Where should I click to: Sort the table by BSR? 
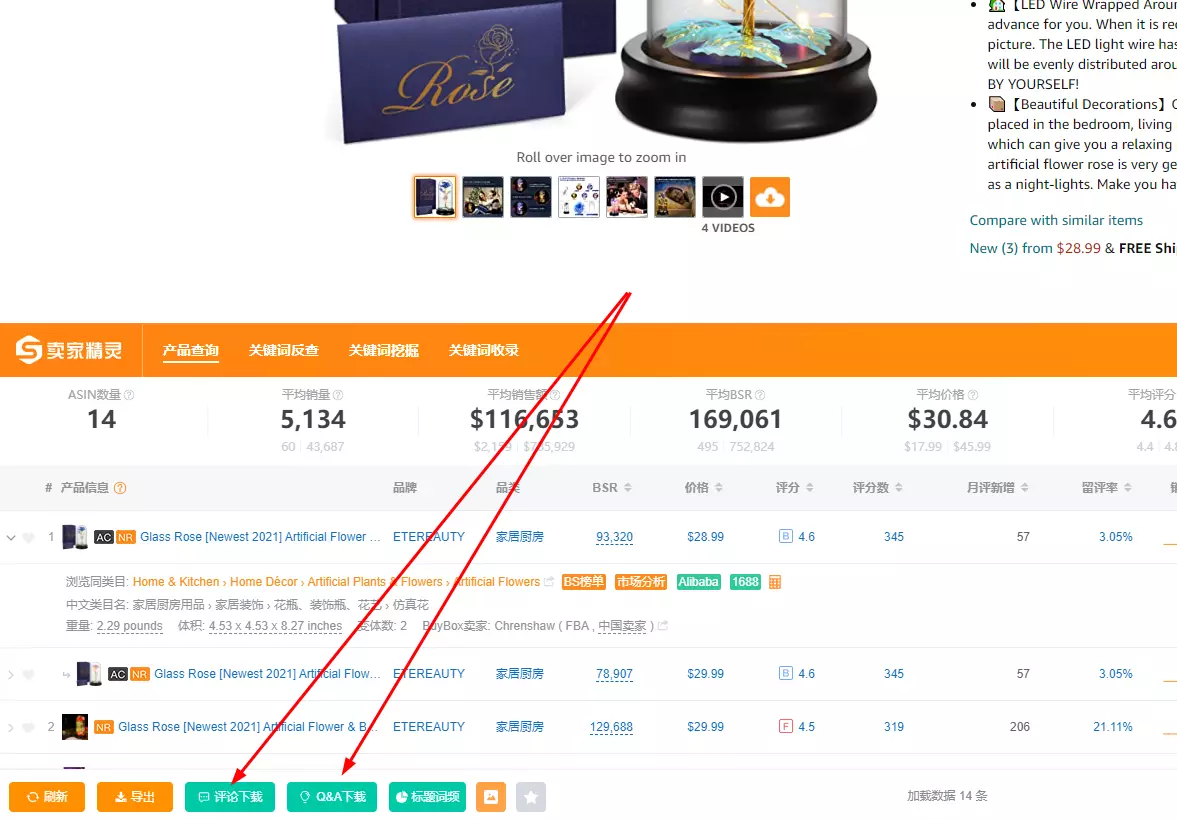612,488
